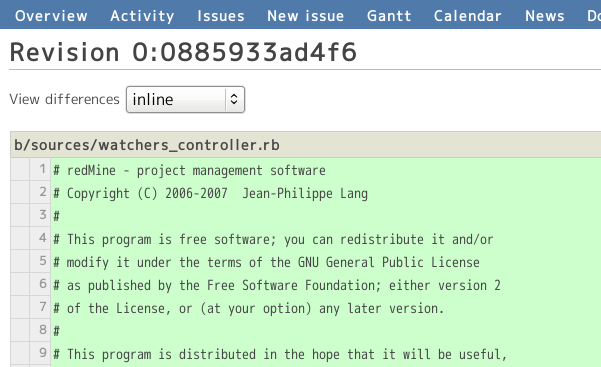Click the dropdown arrows beside inline
The width and height of the screenshot is (601, 367).
(x=234, y=100)
